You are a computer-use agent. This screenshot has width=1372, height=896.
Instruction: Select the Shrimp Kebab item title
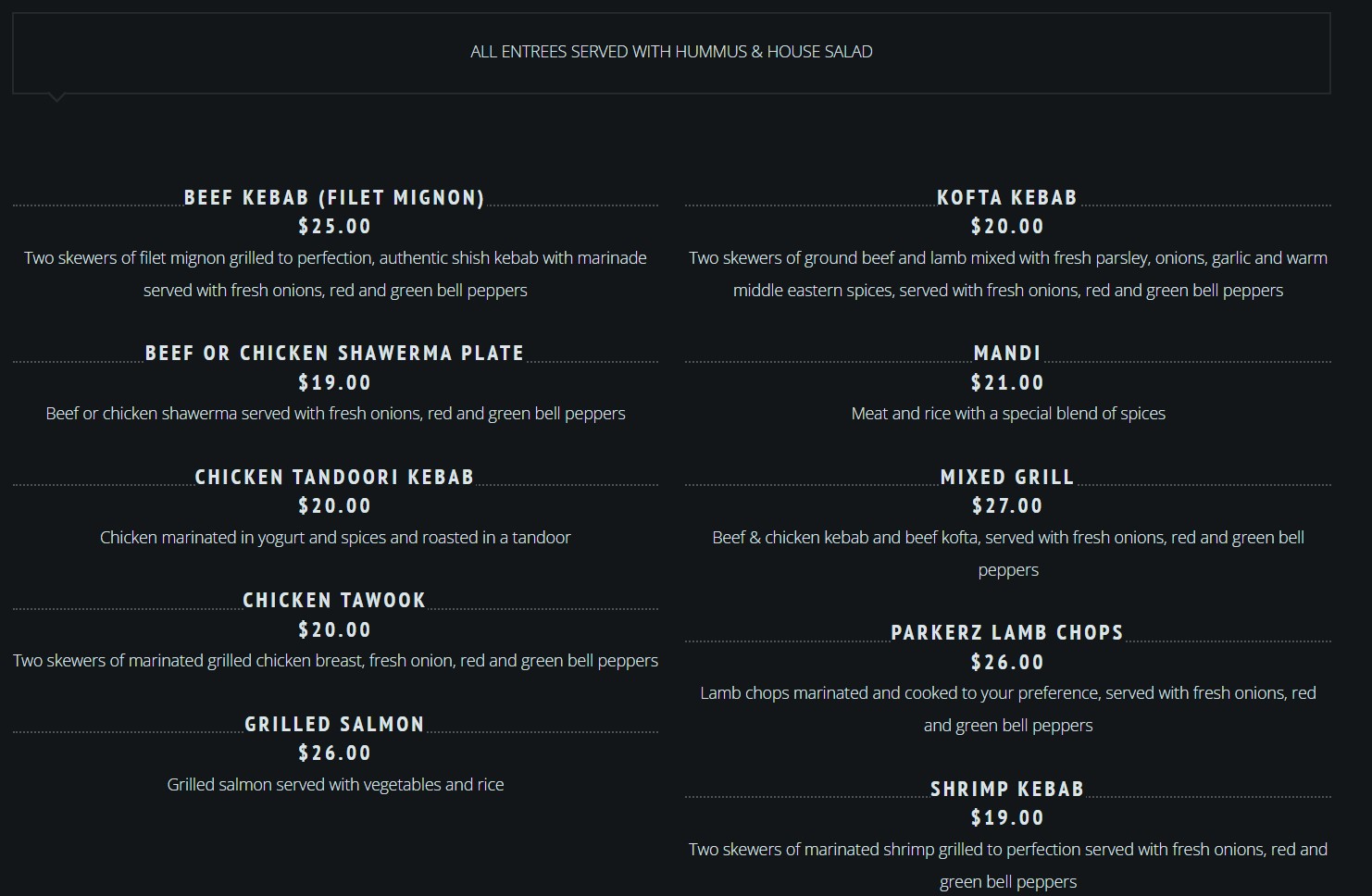1007,790
